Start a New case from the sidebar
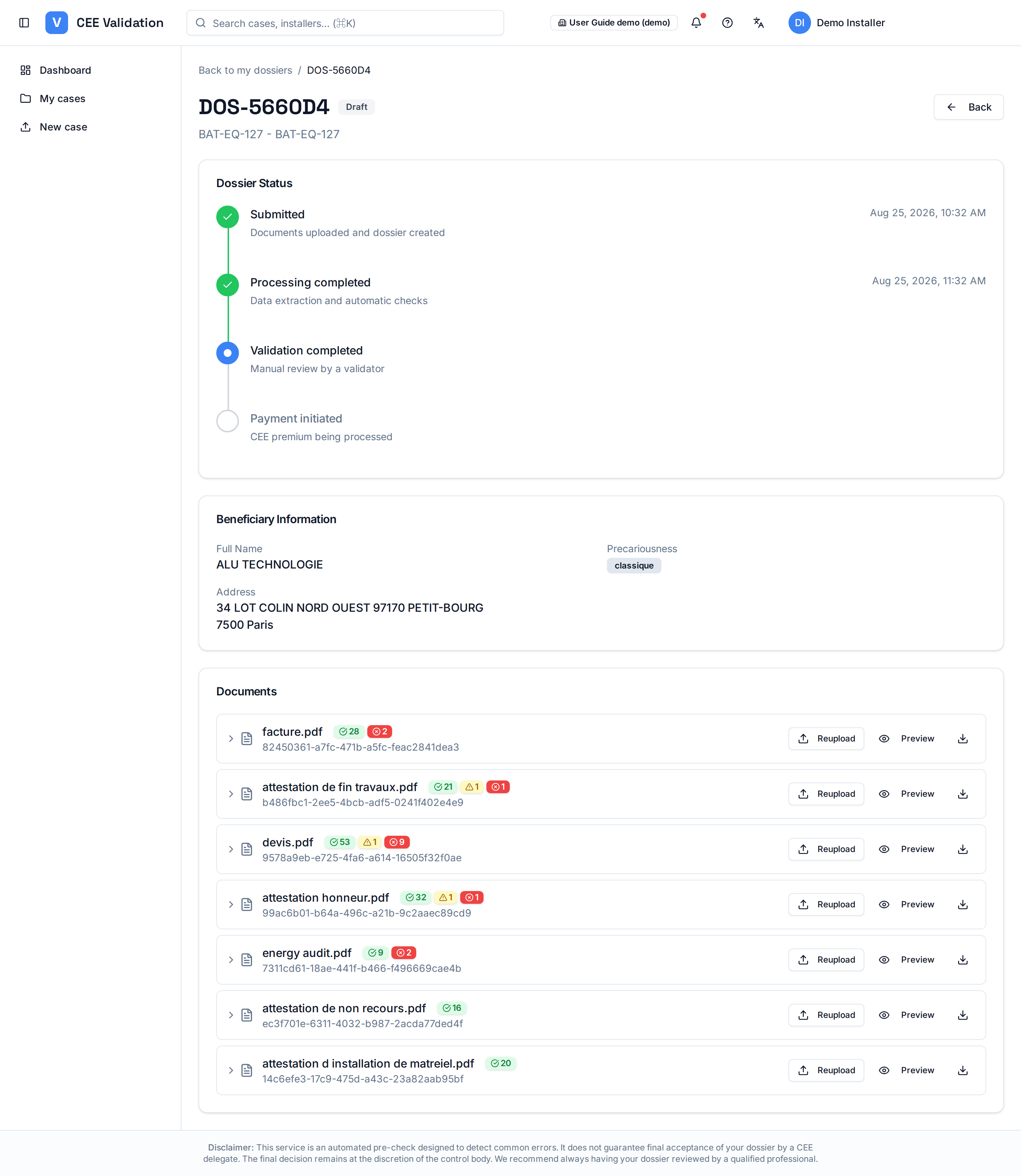Viewport: 1021px width, 1176px height. pyautogui.click(x=90, y=127)
